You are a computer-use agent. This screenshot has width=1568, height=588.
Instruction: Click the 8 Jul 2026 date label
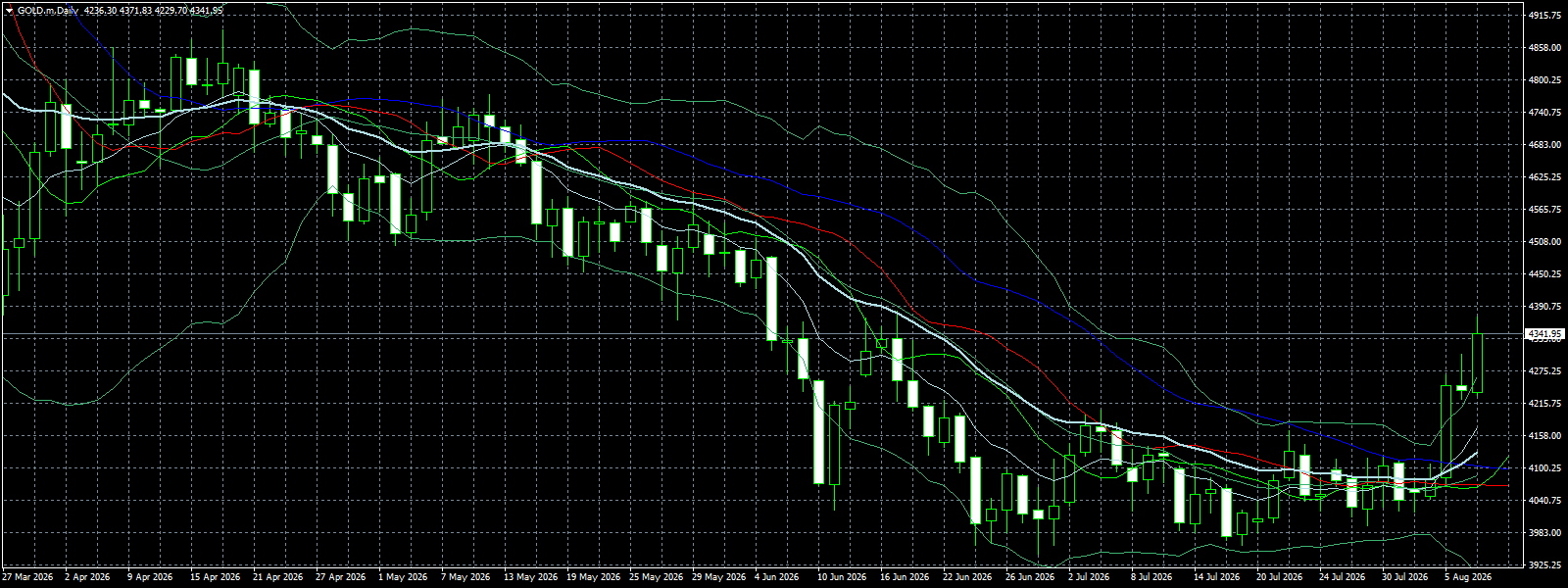pos(1151,577)
